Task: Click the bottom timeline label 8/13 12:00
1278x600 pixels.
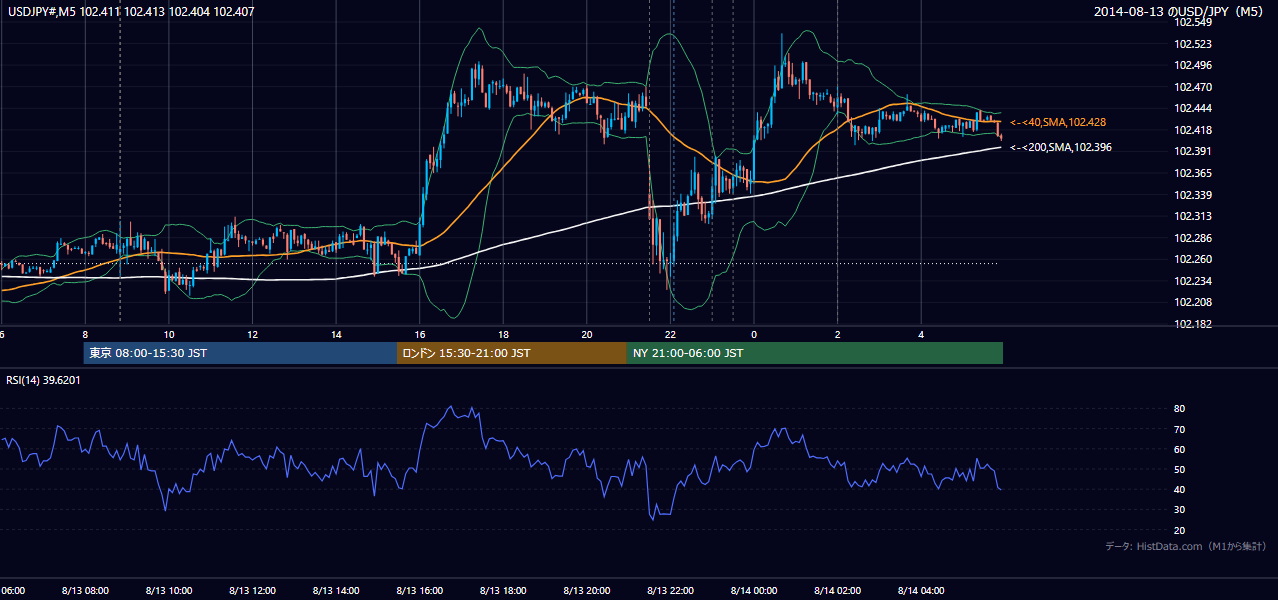Action: (x=252, y=590)
